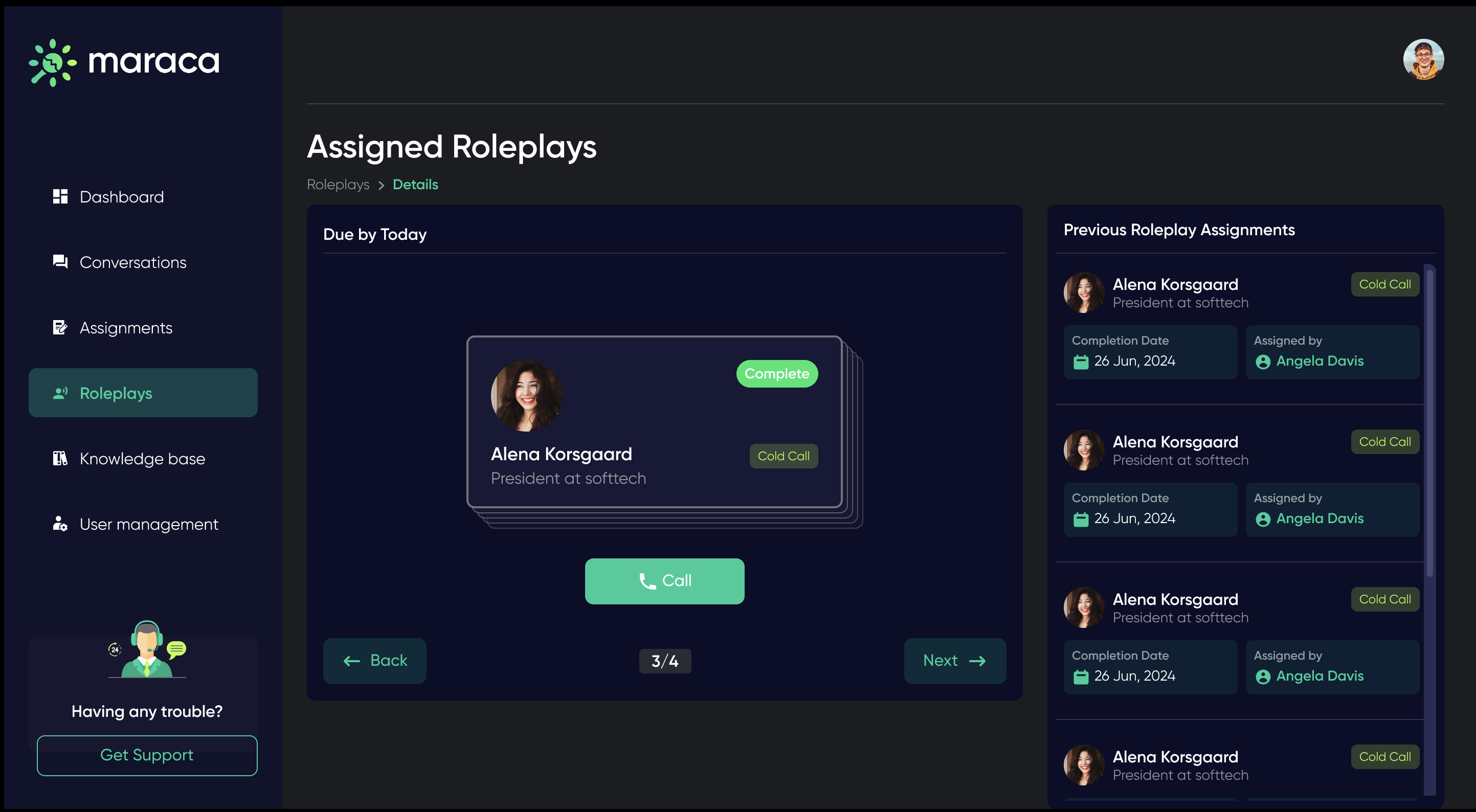Click calendar icon in first Completion Date
This screenshot has height=812, width=1476.
[x=1081, y=362]
